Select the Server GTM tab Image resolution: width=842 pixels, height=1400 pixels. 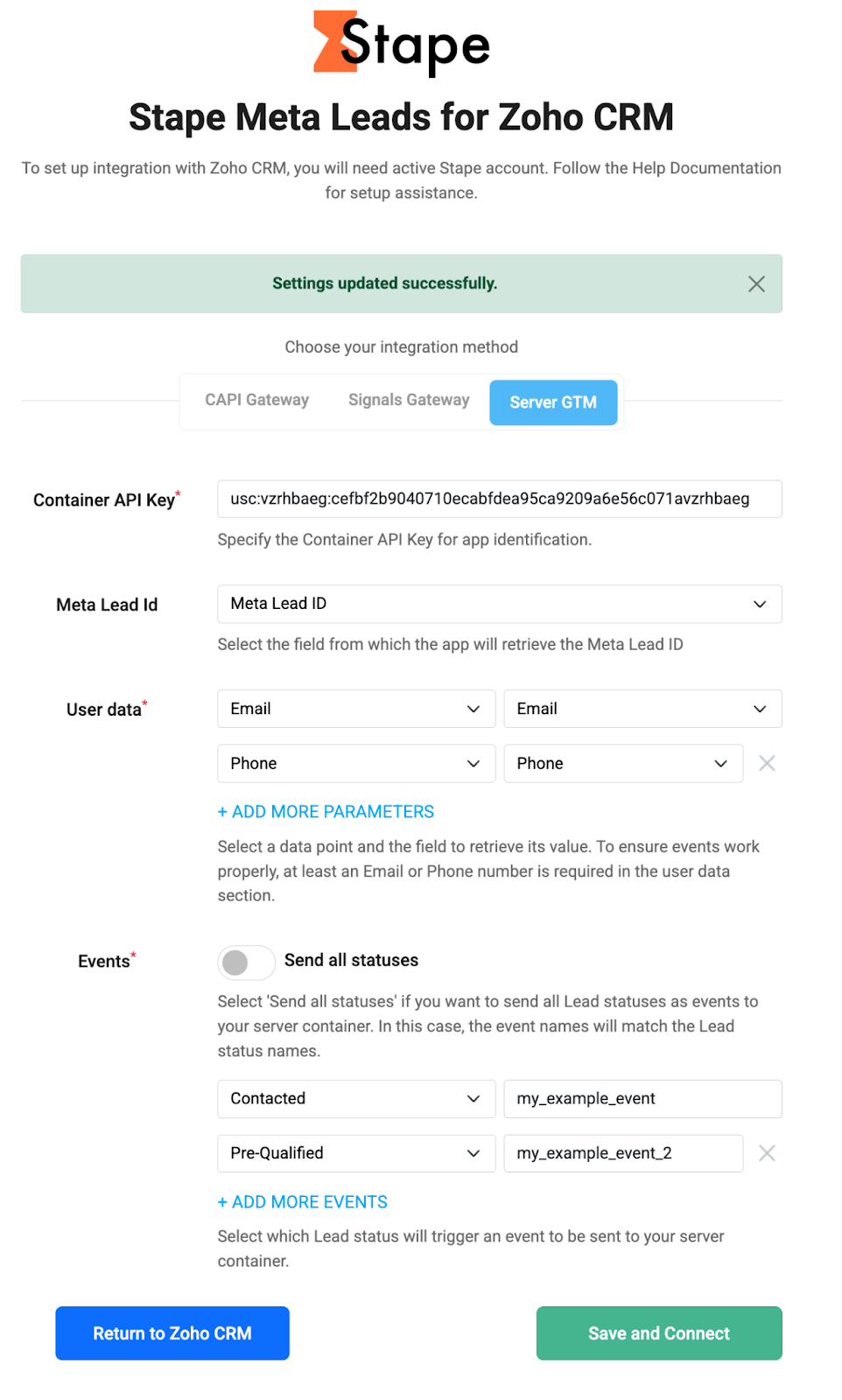pos(553,402)
